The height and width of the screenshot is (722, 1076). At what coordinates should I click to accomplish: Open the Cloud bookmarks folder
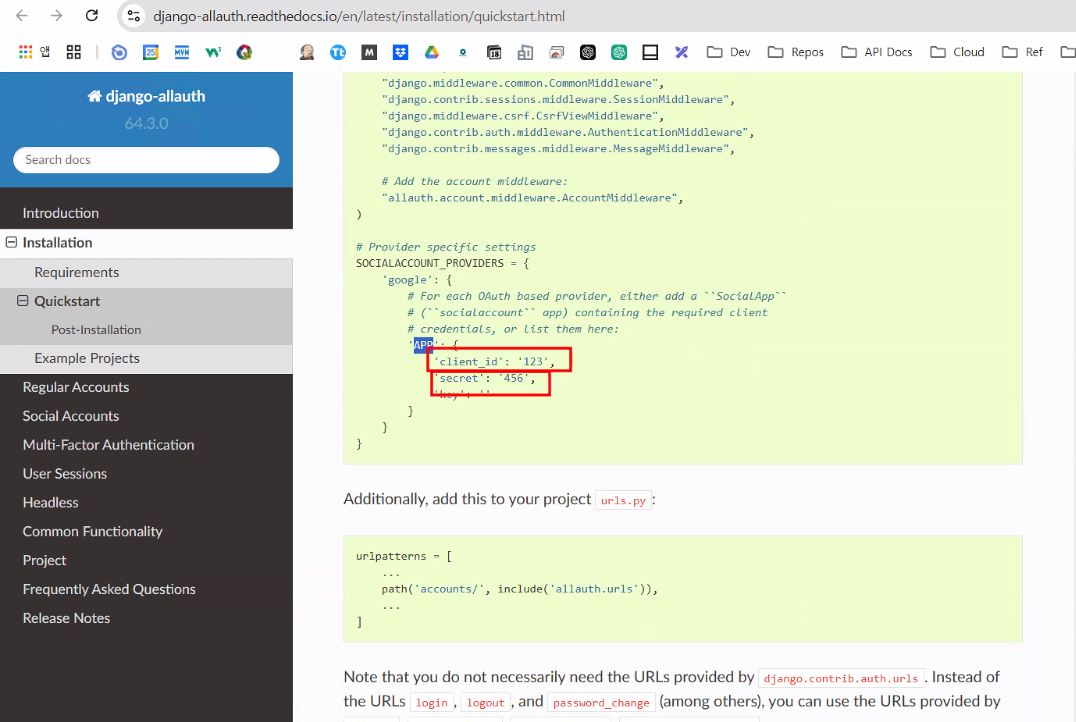coord(957,52)
